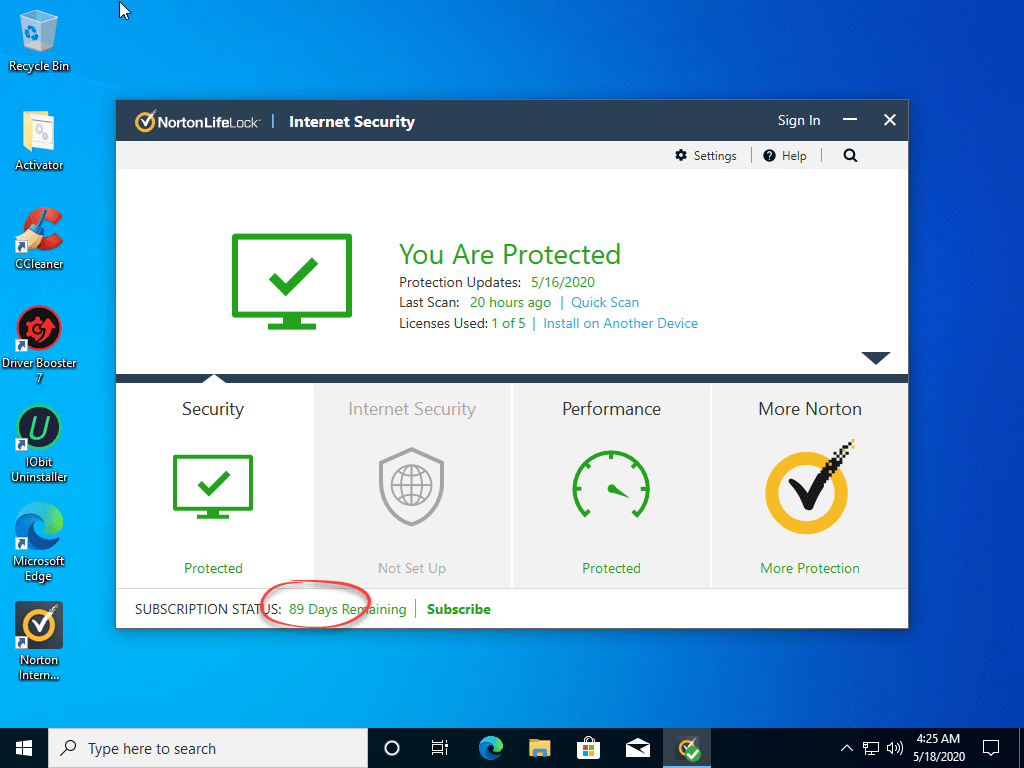Open volume control tray icon
1024x768 pixels.
(895, 748)
